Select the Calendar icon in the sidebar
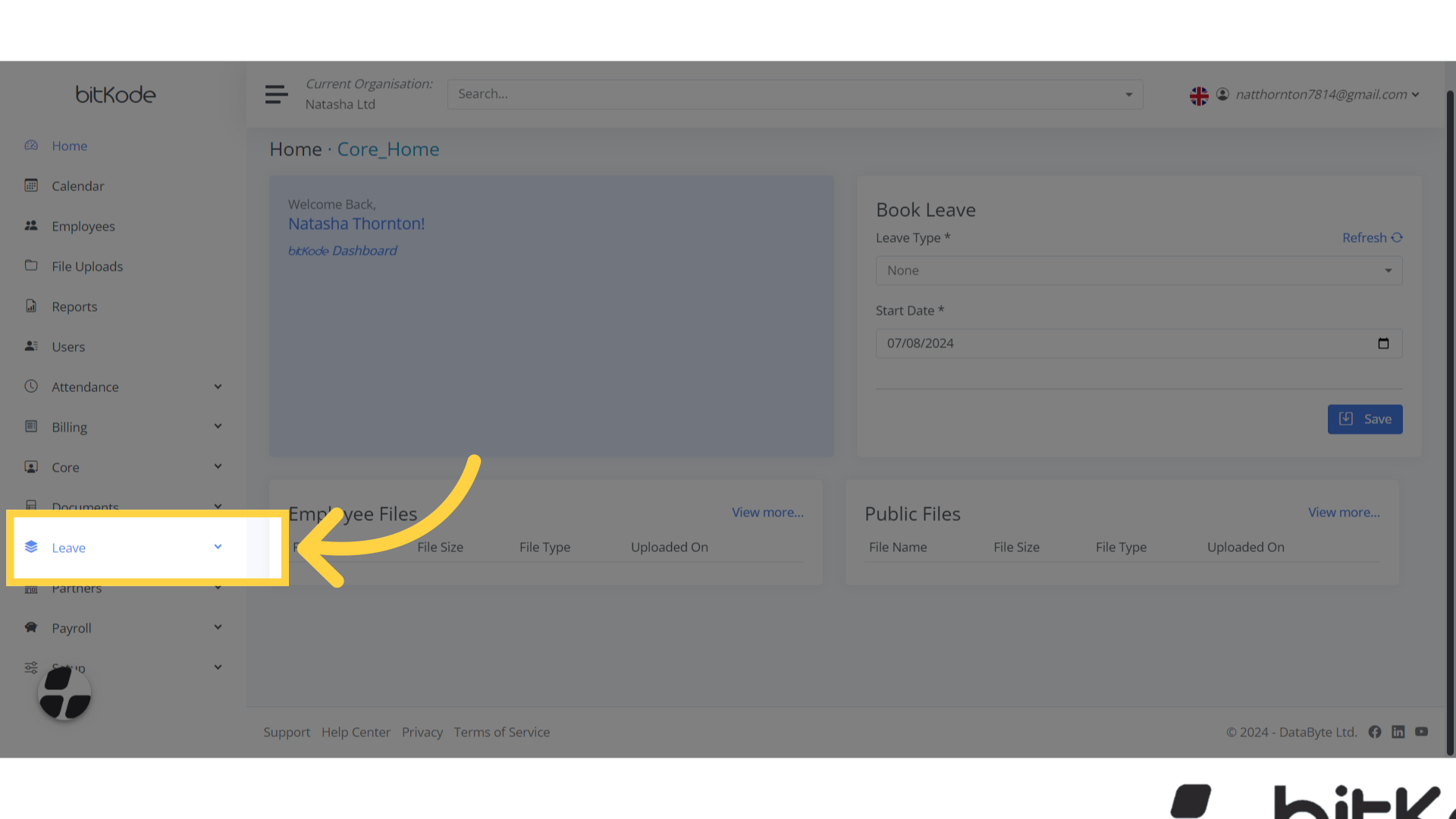 (31, 185)
